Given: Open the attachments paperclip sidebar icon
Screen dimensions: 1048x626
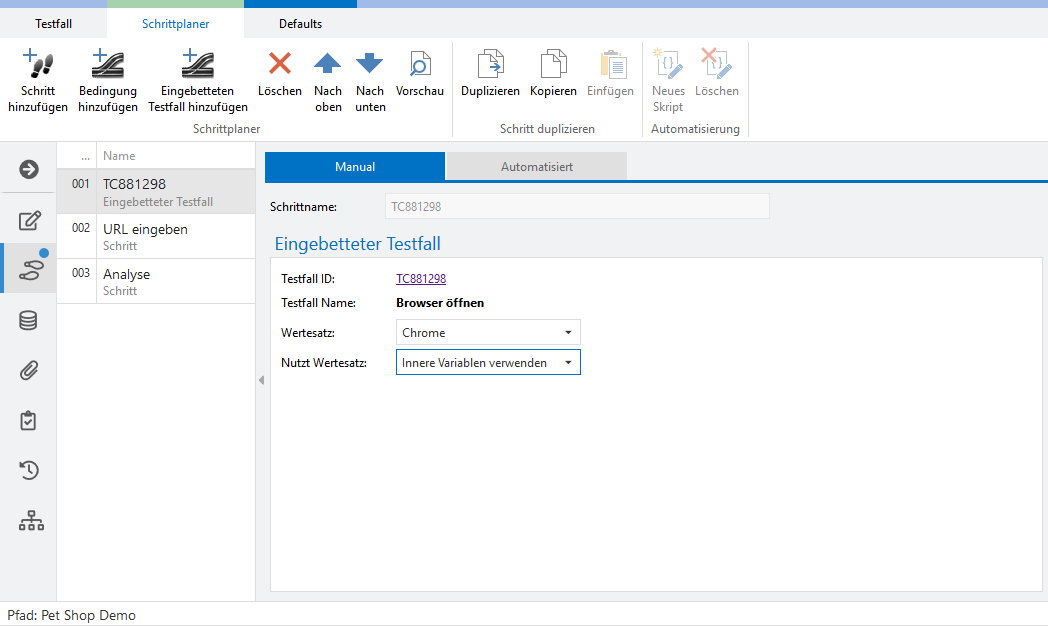Looking at the screenshot, I should click(x=29, y=371).
